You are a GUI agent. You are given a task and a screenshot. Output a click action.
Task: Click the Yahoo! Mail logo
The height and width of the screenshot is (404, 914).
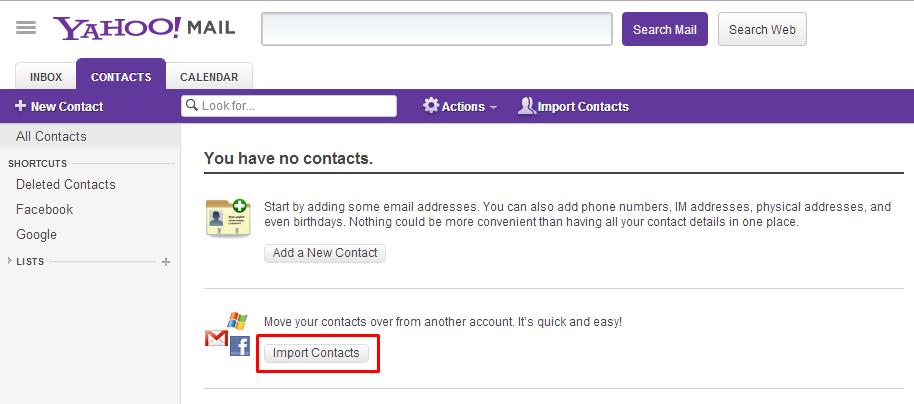tap(144, 28)
